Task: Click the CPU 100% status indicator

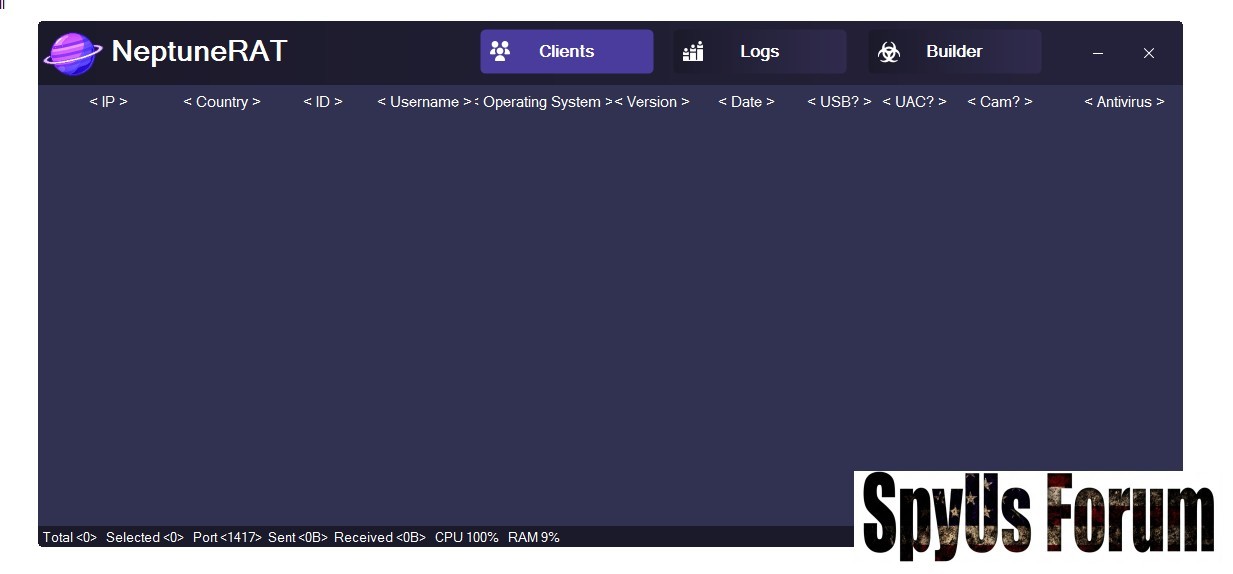Action: 466,538
